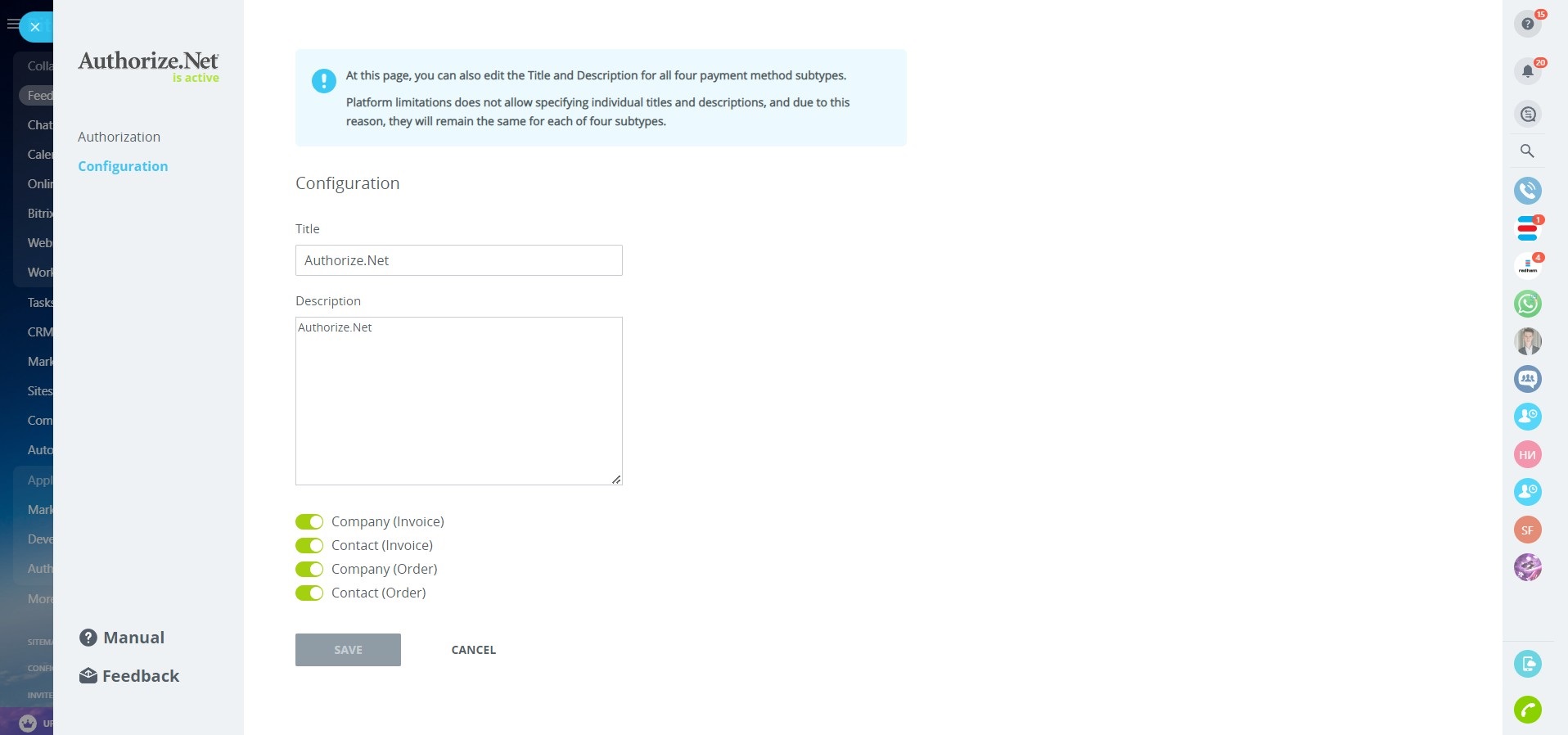Click inside the Title input field
The width and height of the screenshot is (1568, 735).
pyautogui.click(x=458, y=260)
